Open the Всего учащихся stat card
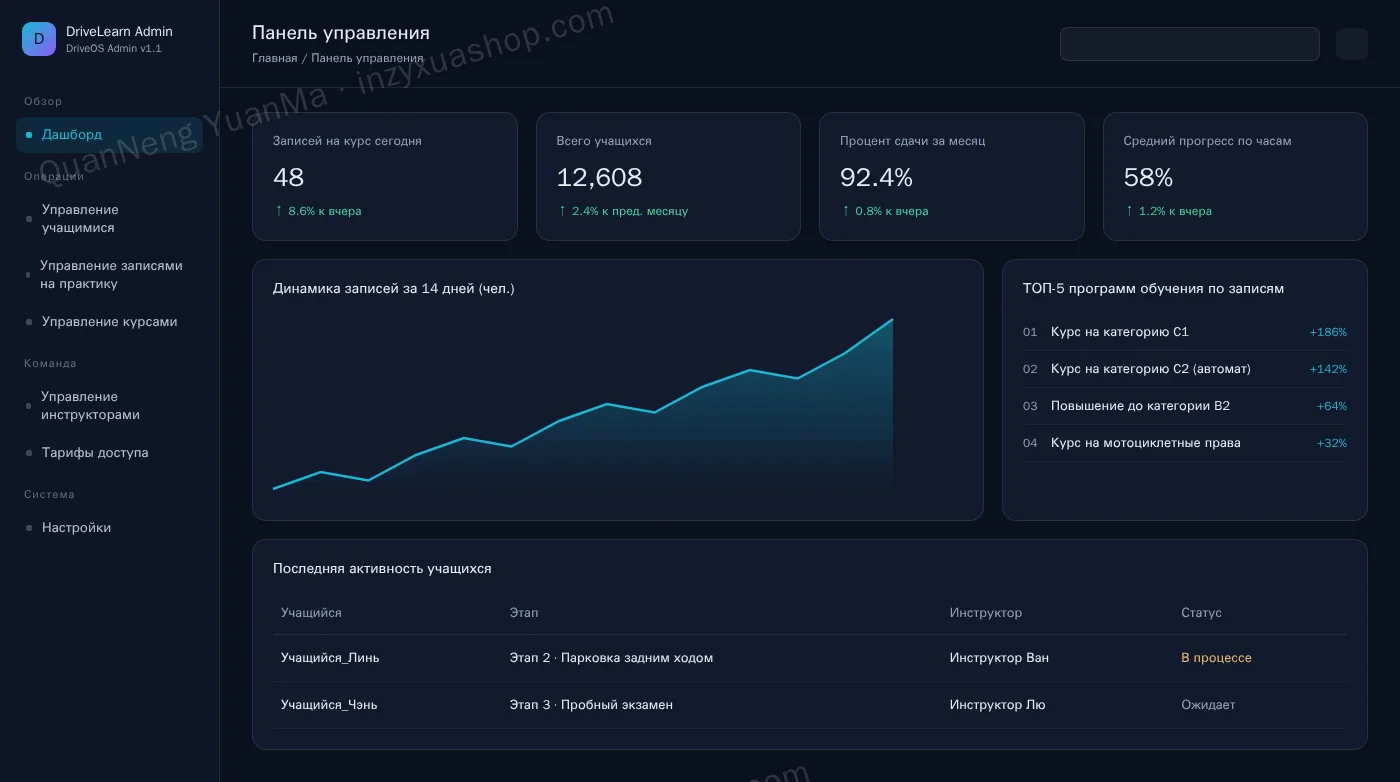 [x=668, y=176]
